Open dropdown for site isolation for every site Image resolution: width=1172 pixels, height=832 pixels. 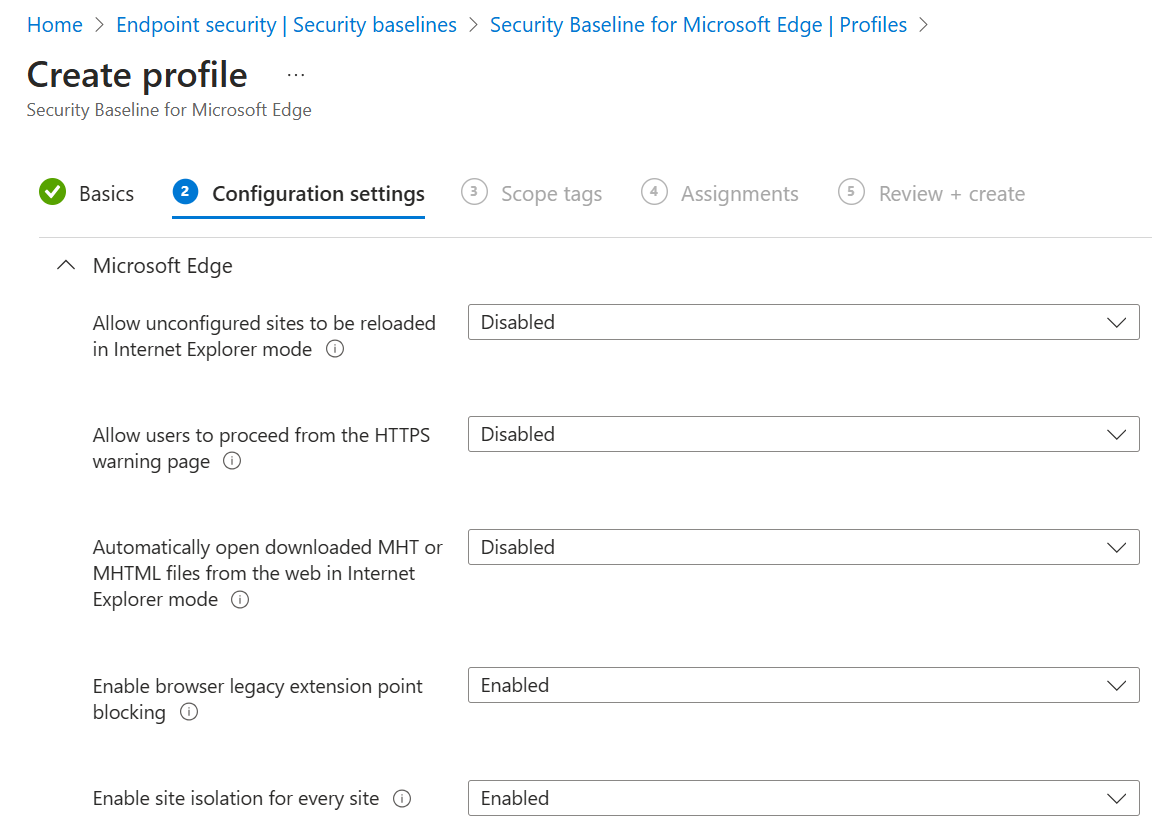click(804, 798)
